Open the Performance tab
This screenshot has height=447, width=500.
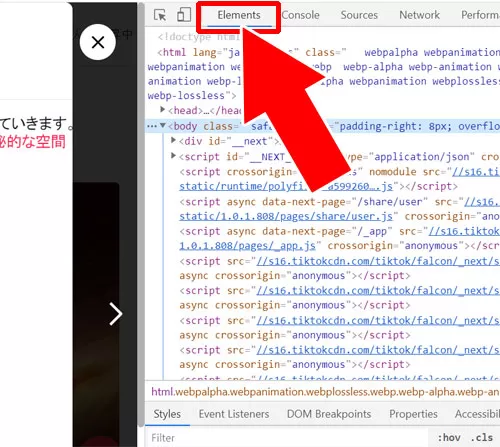pos(480,15)
